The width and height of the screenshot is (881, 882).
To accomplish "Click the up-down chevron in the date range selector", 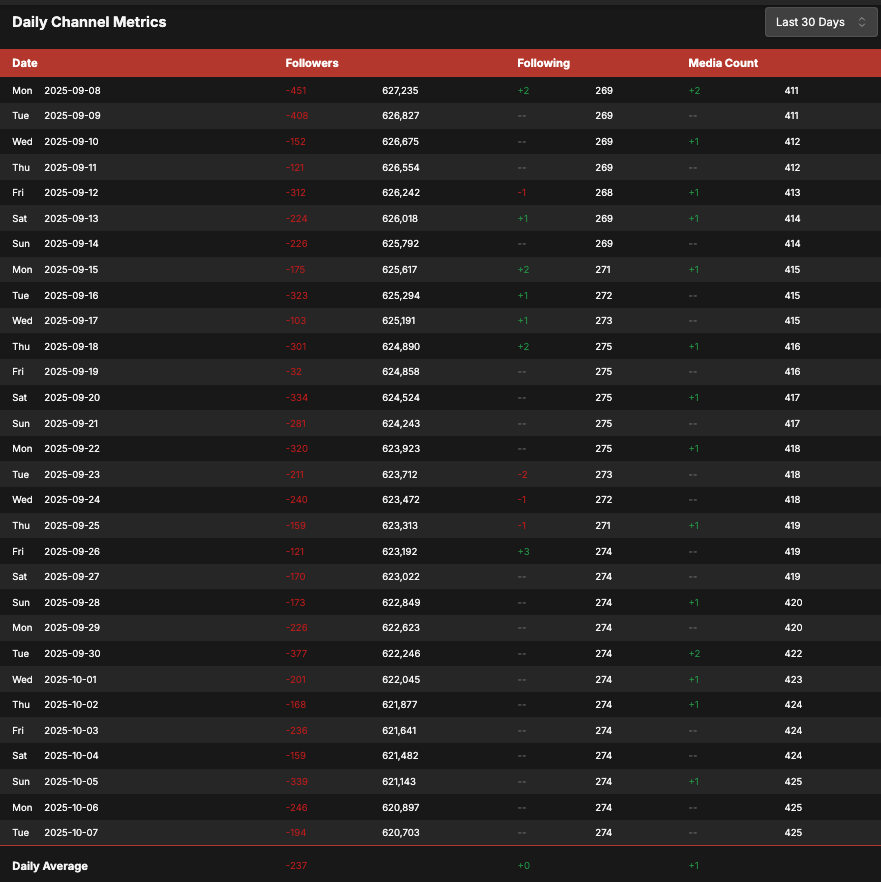I will point(861,22).
